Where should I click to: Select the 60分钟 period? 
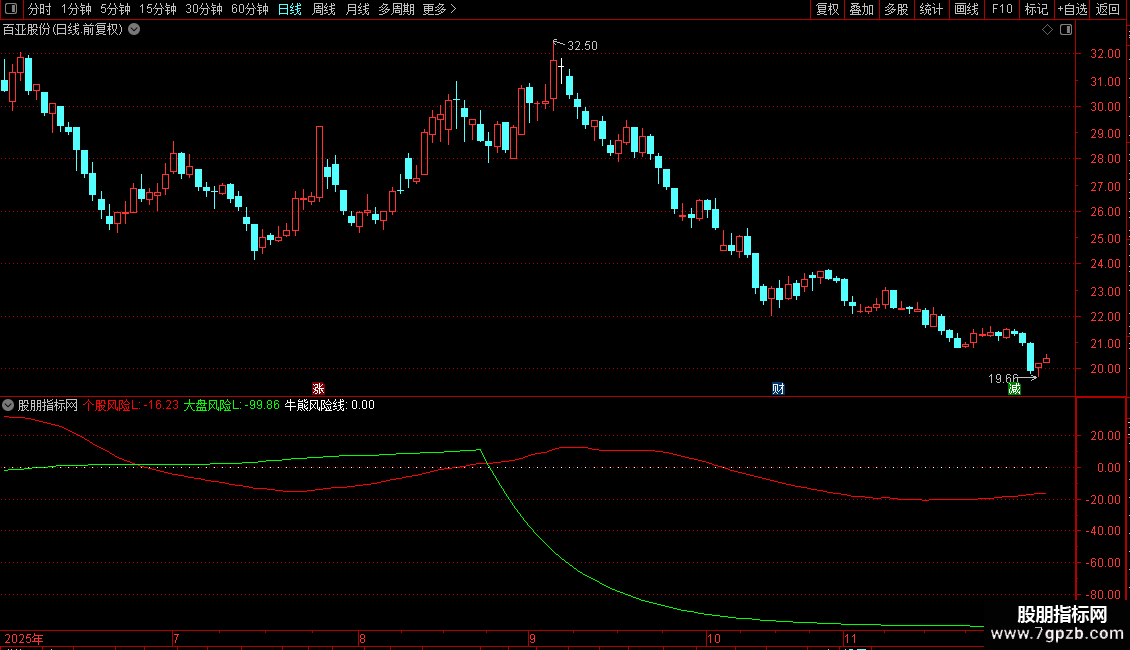249,9
